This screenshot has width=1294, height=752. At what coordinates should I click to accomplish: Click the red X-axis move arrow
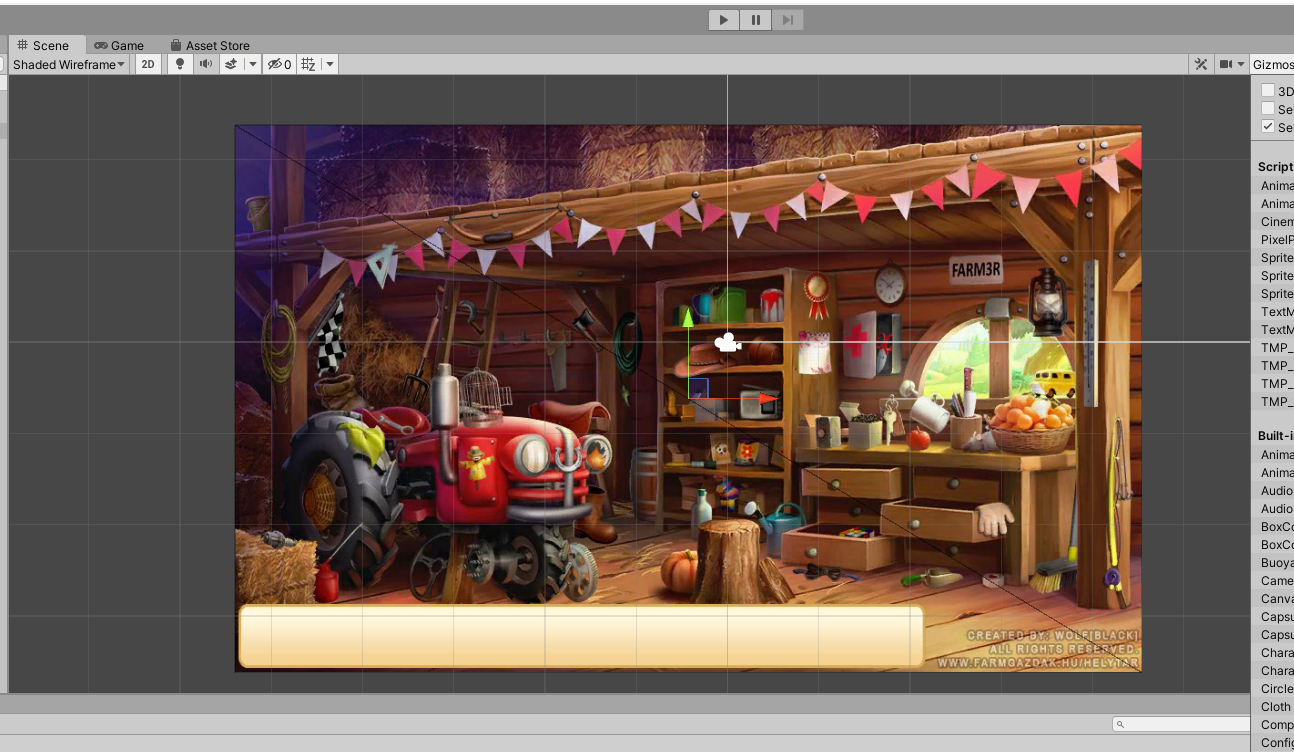[768, 398]
